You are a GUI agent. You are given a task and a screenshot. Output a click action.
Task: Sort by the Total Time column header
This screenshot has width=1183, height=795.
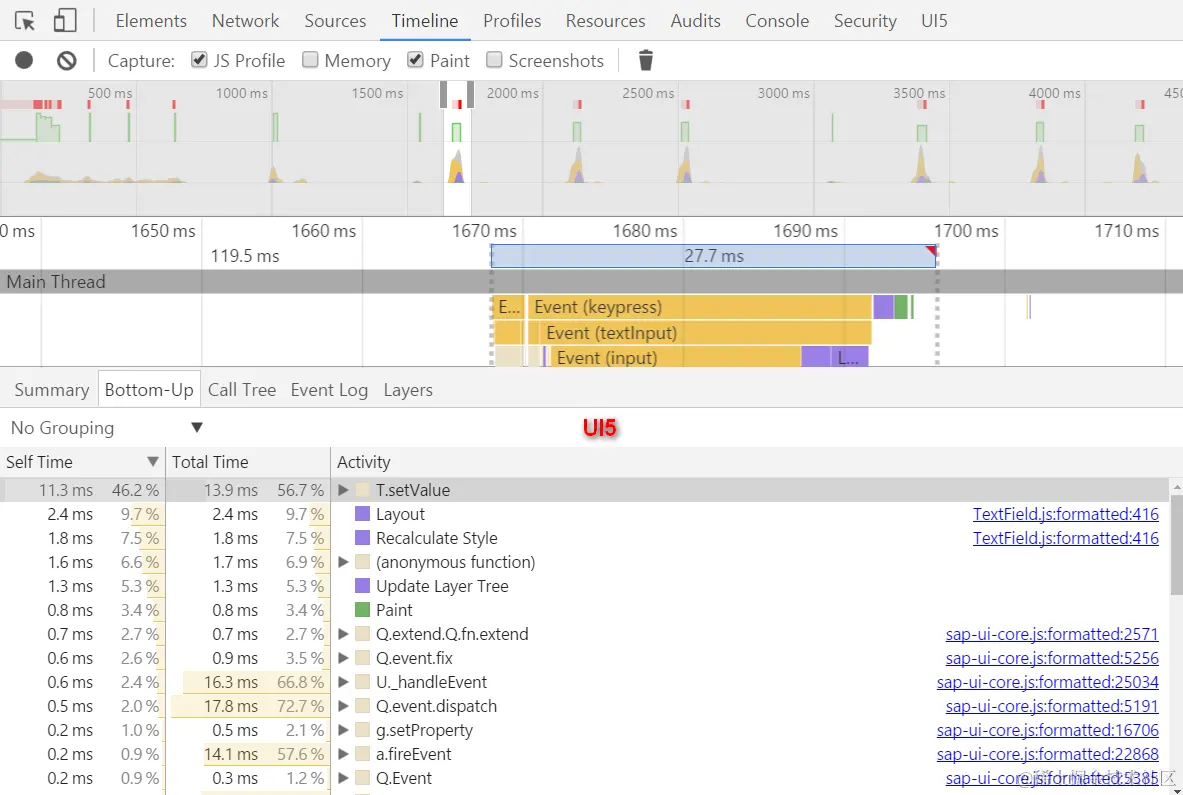[247, 462]
